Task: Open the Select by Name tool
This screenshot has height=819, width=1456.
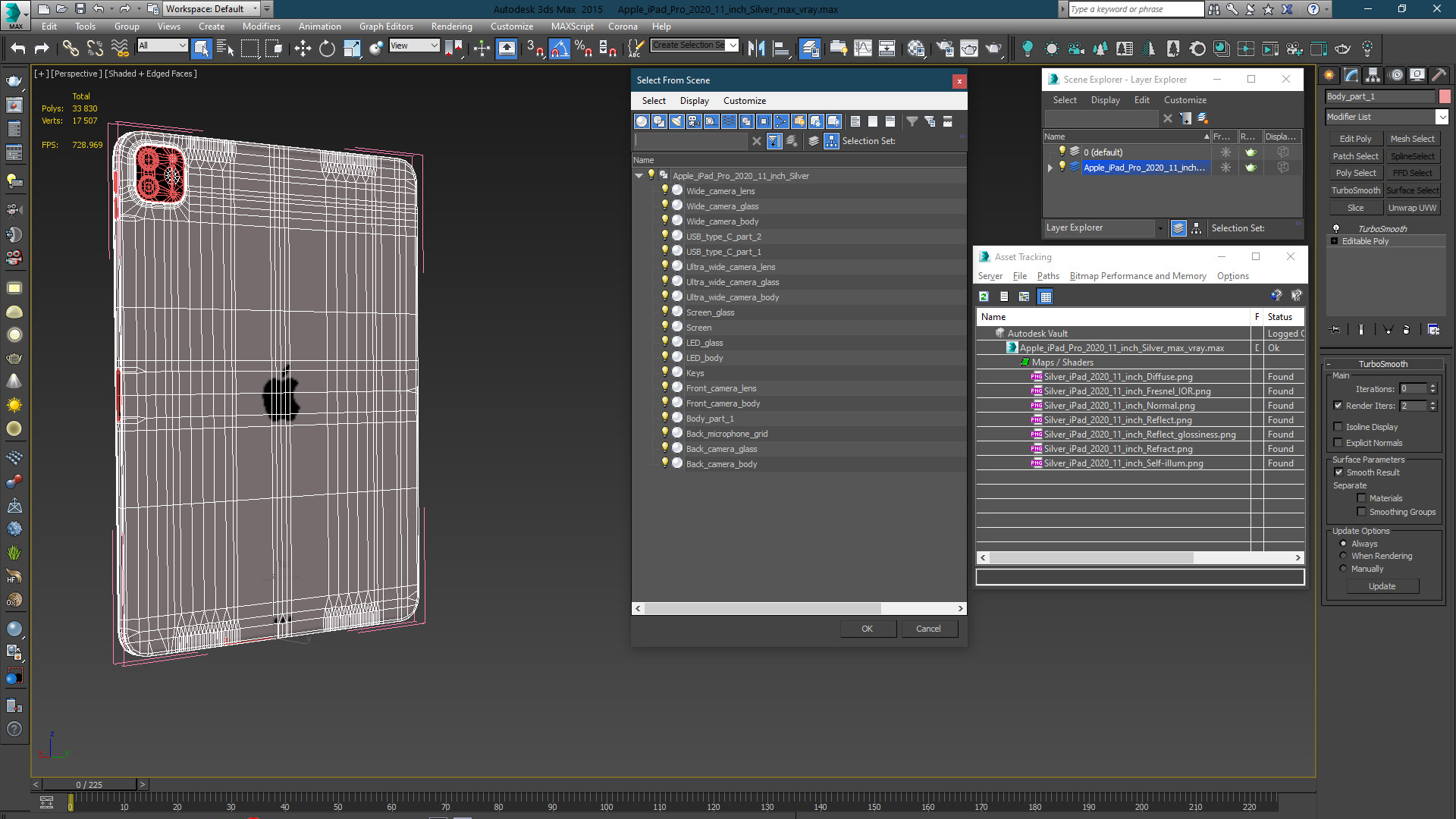Action: coord(225,49)
